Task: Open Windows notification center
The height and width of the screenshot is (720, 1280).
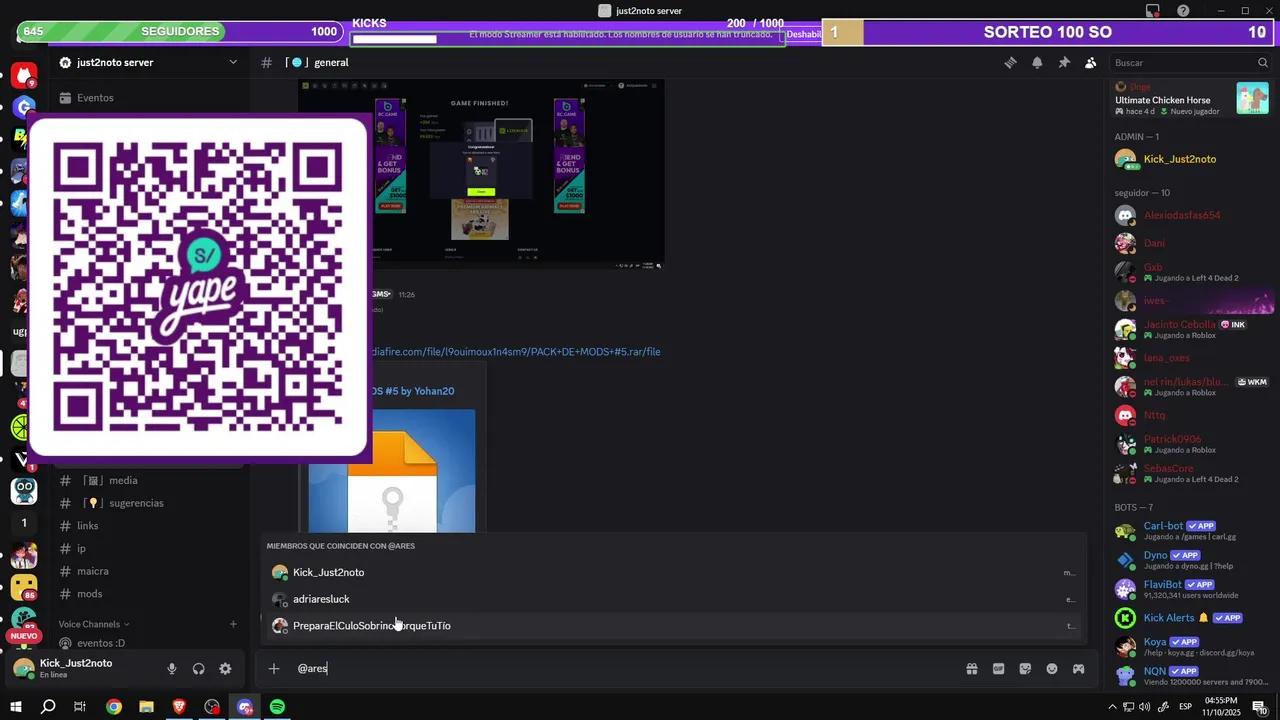Action: point(1259,707)
